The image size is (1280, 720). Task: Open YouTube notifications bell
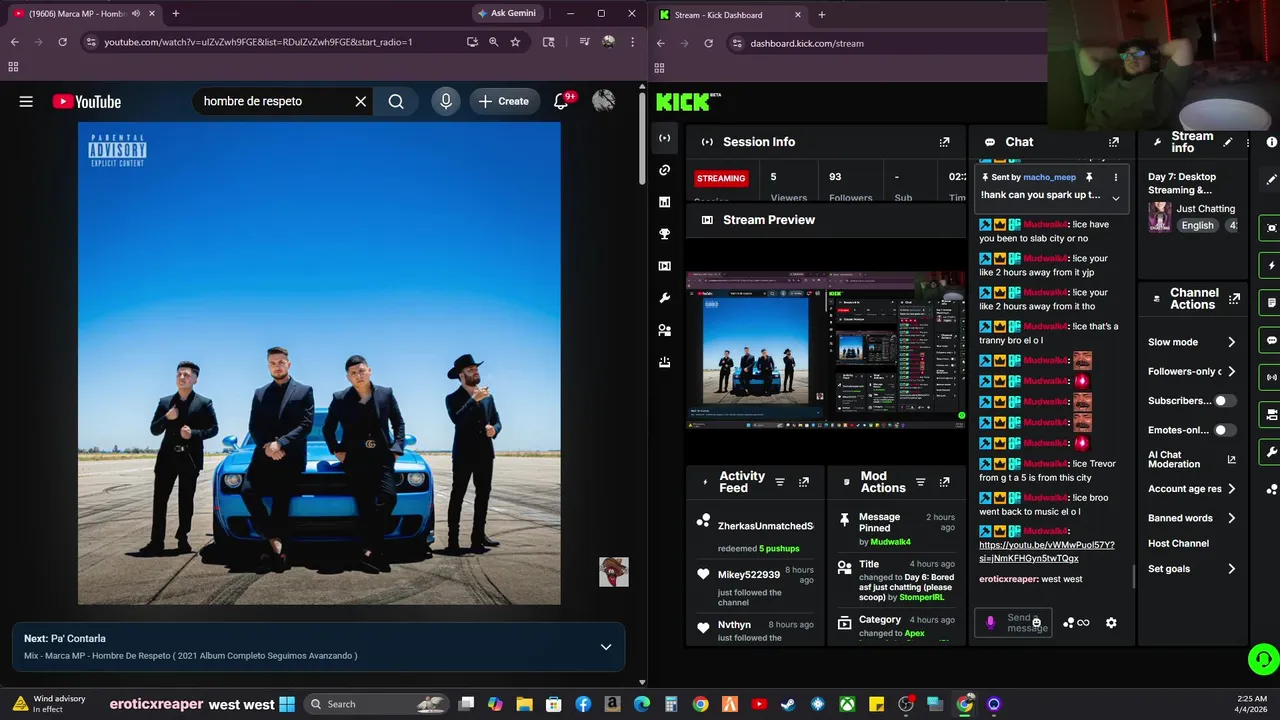click(562, 101)
